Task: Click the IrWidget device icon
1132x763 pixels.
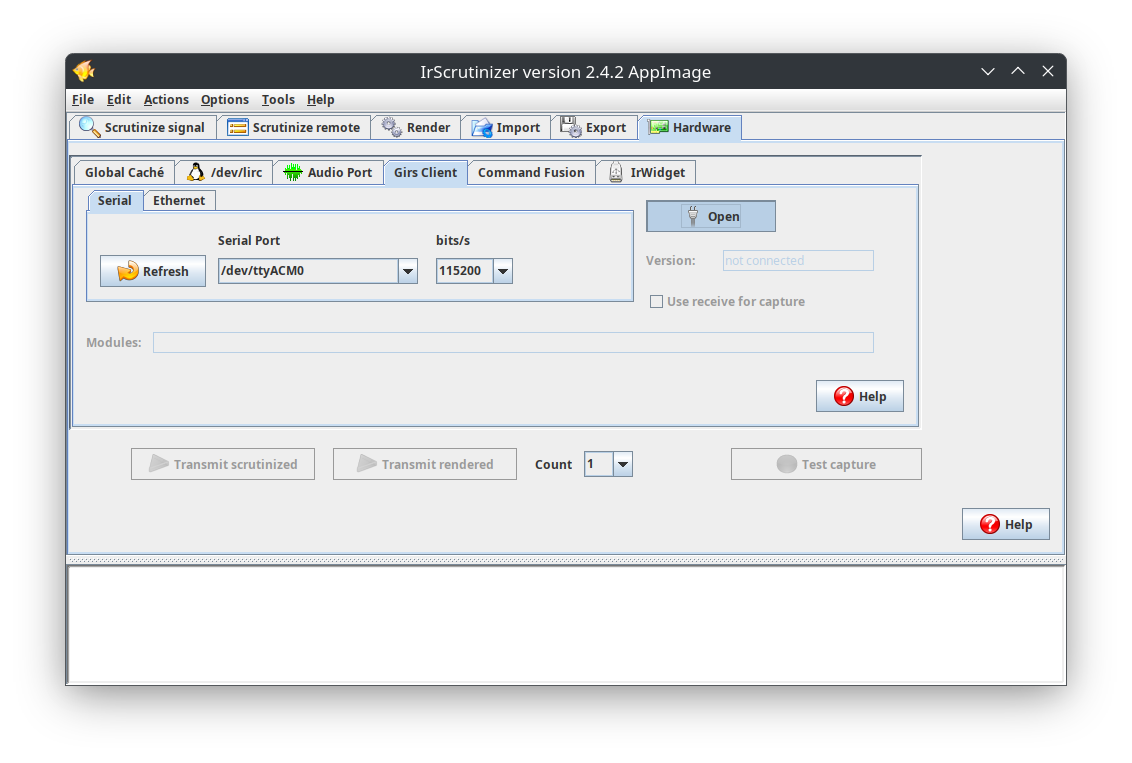Action: click(x=616, y=172)
